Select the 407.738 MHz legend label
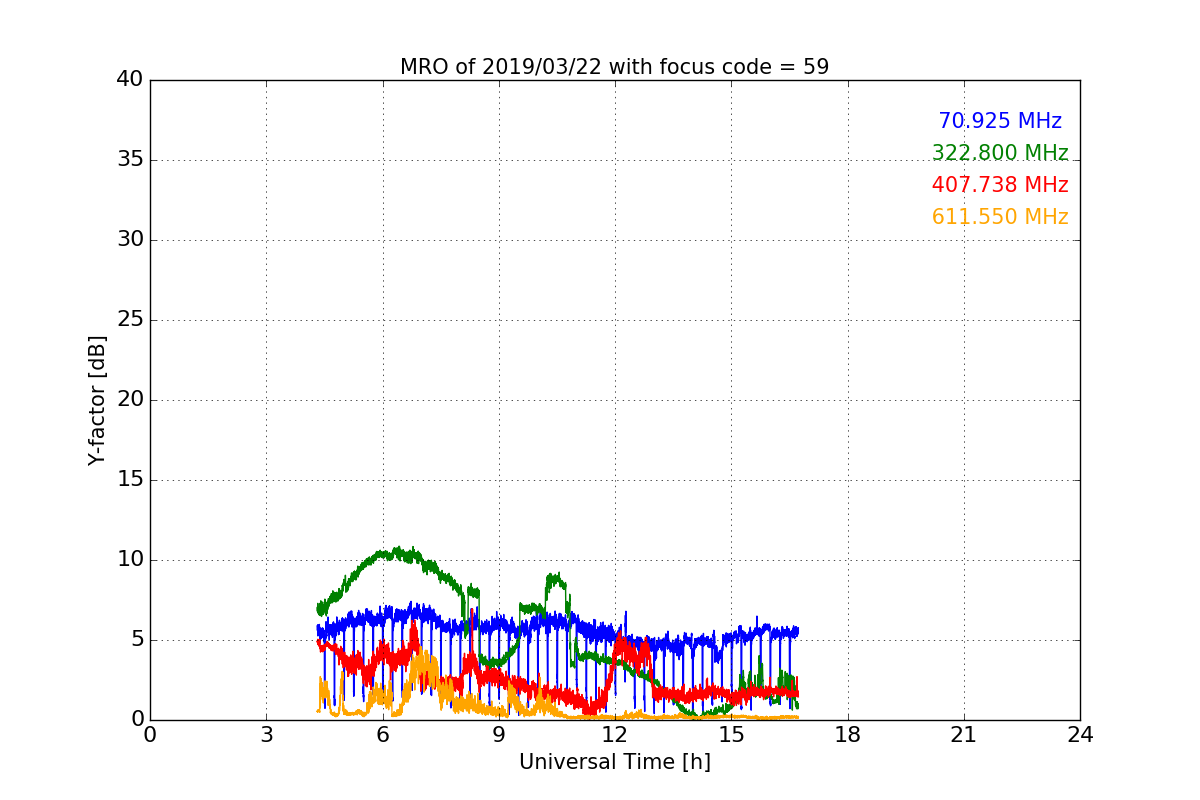The height and width of the screenshot is (800, 1200). click(x=1000, y=185)
